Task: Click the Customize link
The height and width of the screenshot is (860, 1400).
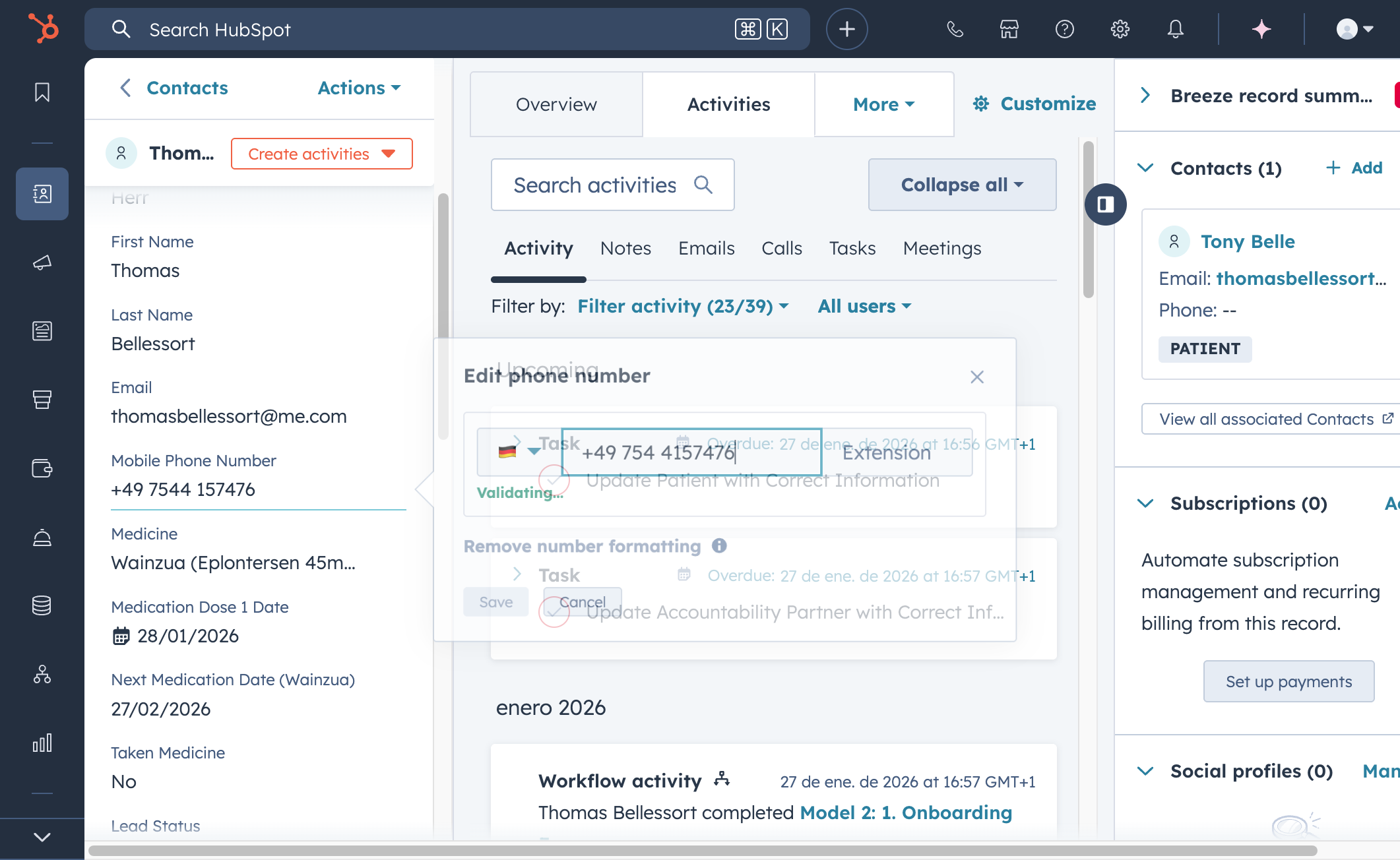Action: (x=1034, y=104)
